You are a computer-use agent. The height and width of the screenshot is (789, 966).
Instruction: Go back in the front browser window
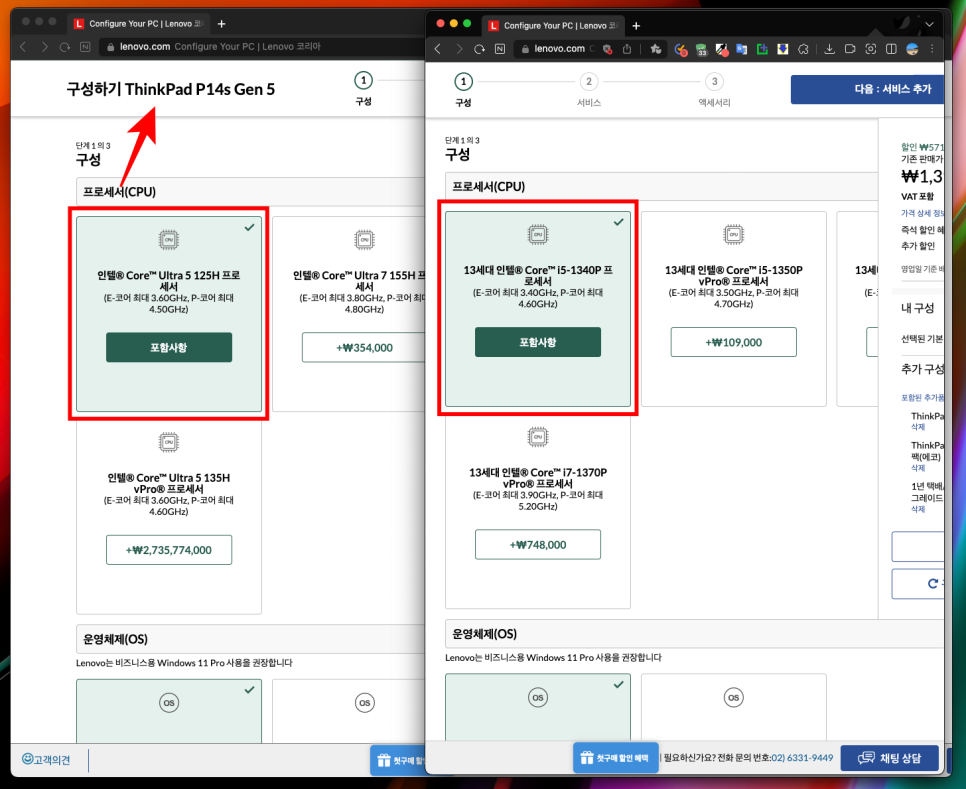pos(438,49)
